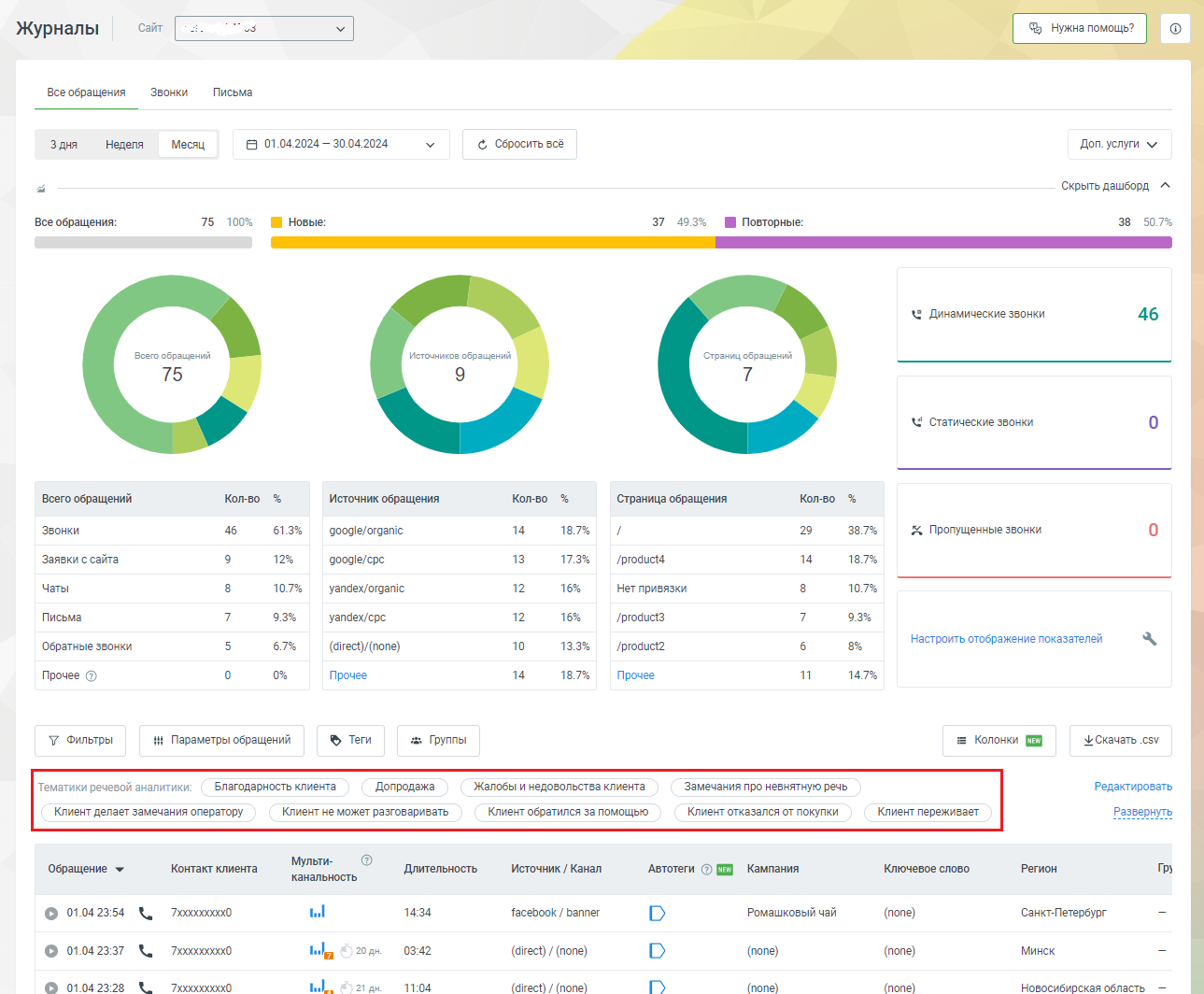Click the clock icon showing 20 дн.
Screen dimensions: 1204x994
pyautogui.click(x=347, y=951)
